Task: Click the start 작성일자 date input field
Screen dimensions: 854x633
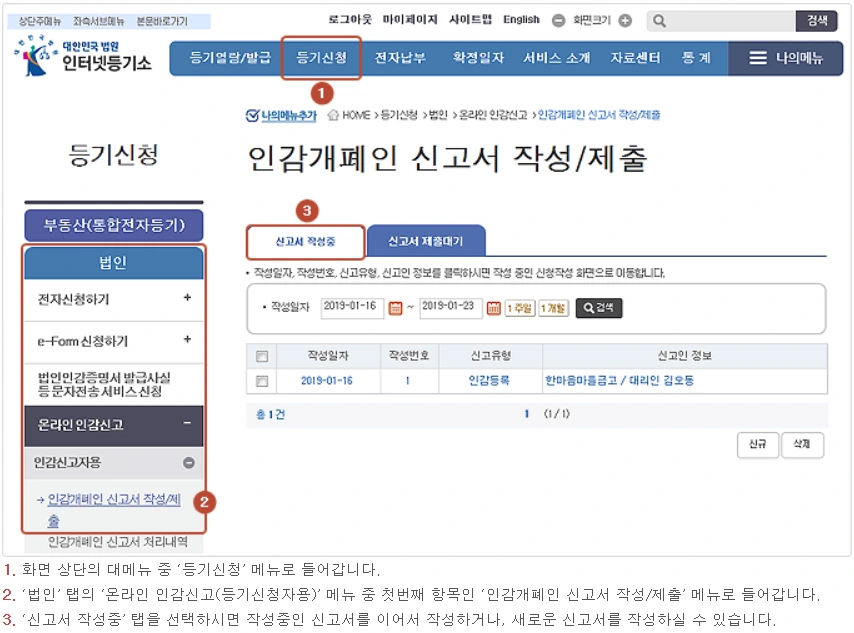Action: tap(352, 310)
